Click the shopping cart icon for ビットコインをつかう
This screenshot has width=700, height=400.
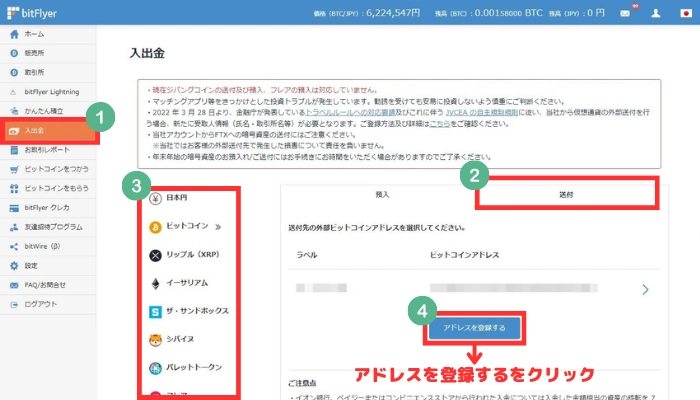tap(14, 169)
